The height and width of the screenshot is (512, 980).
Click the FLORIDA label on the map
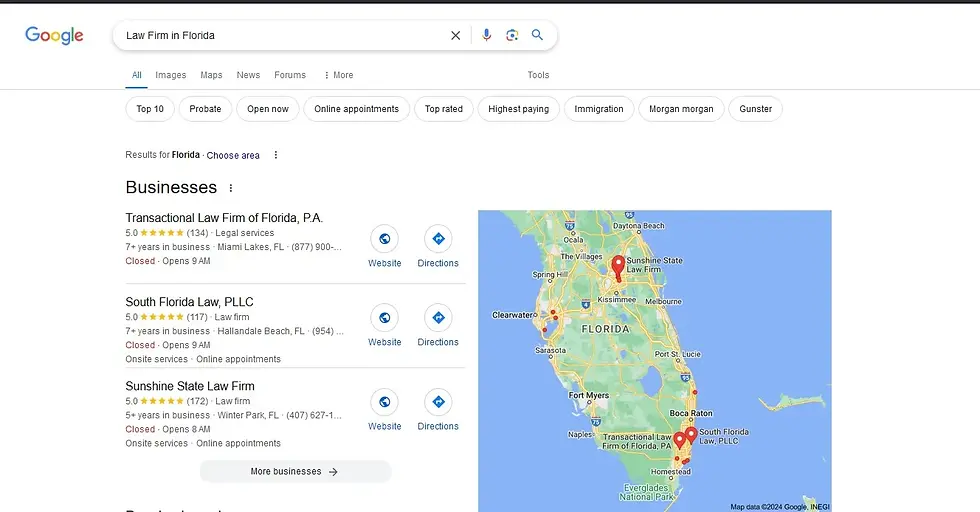click(x=605, y=329)
